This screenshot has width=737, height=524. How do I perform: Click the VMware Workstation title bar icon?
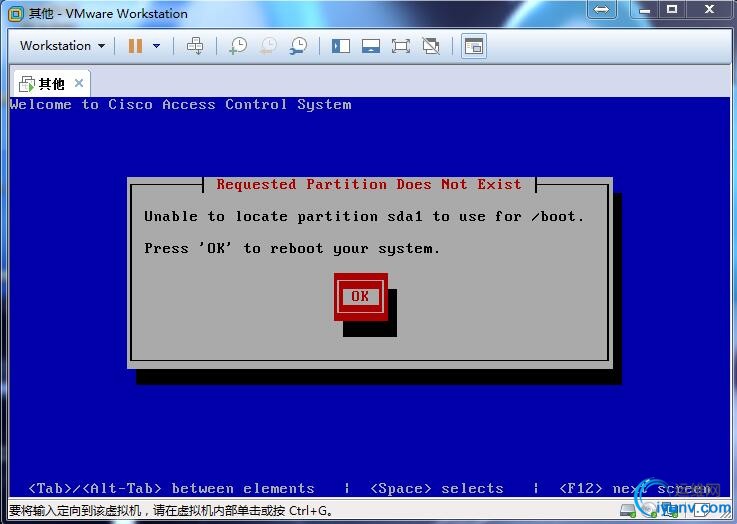(16, 14)
